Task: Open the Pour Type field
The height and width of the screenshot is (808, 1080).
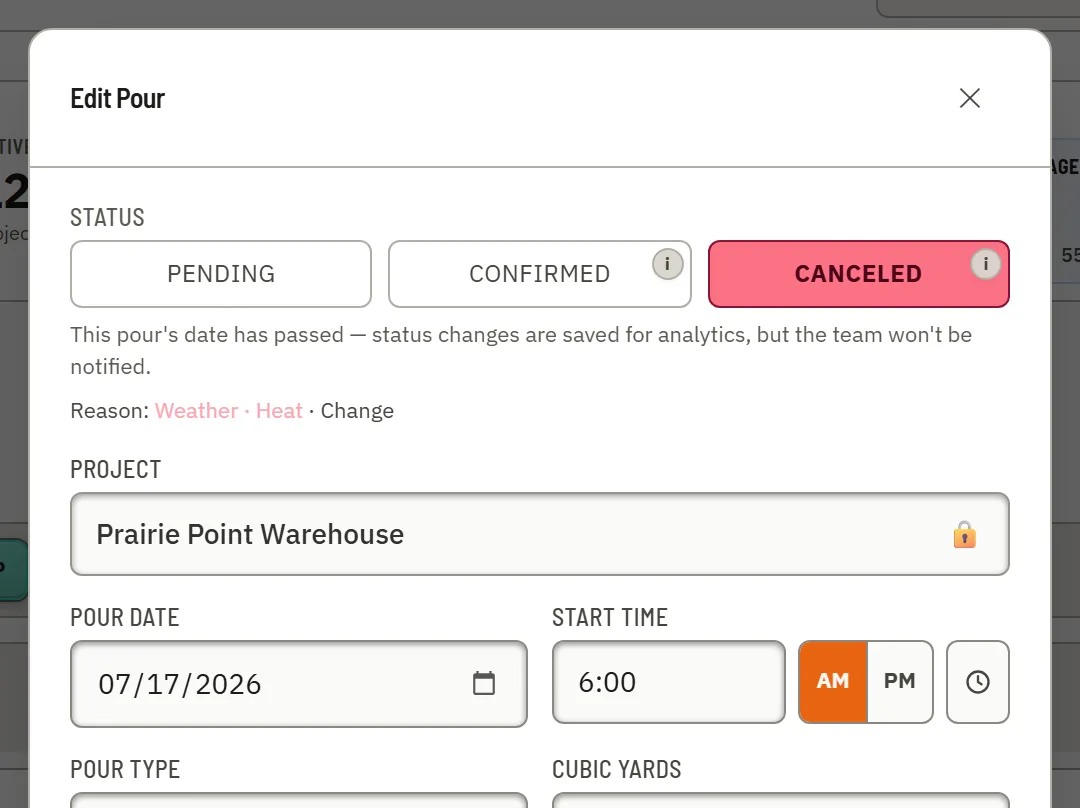Action: [298, 800]
